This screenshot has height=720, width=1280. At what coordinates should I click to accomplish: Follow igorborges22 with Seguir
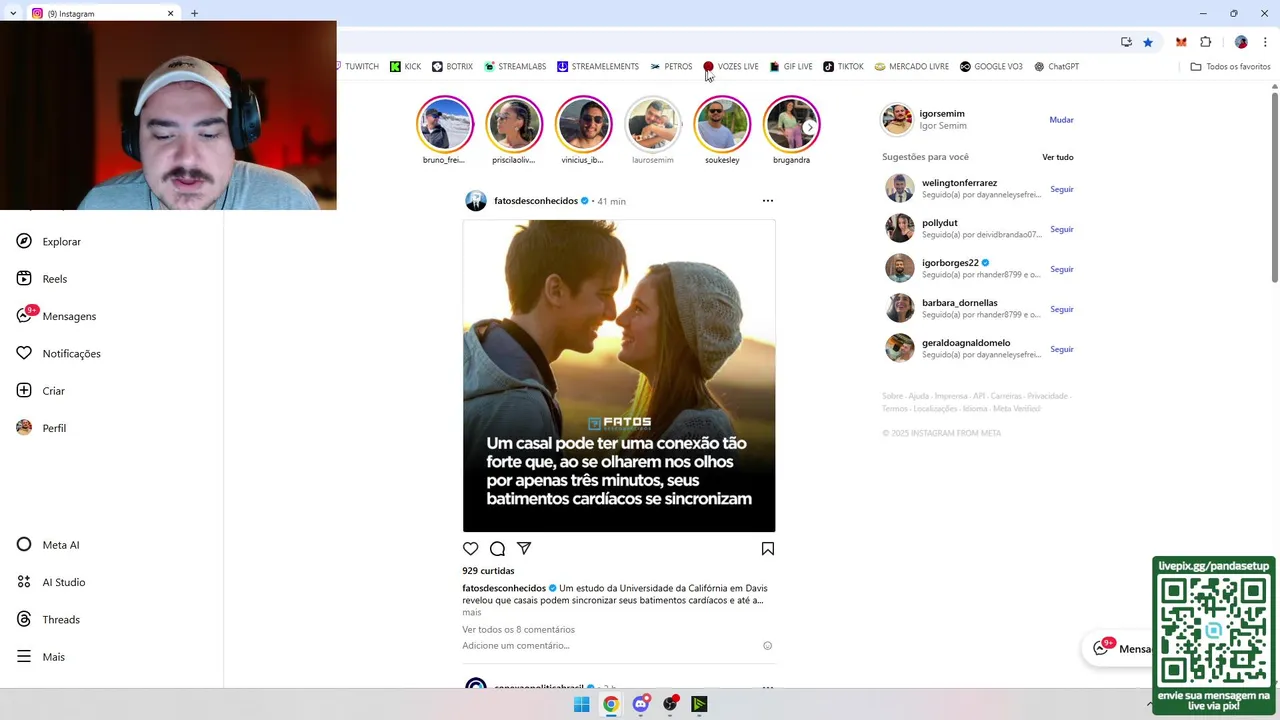tap(1062, 269)
